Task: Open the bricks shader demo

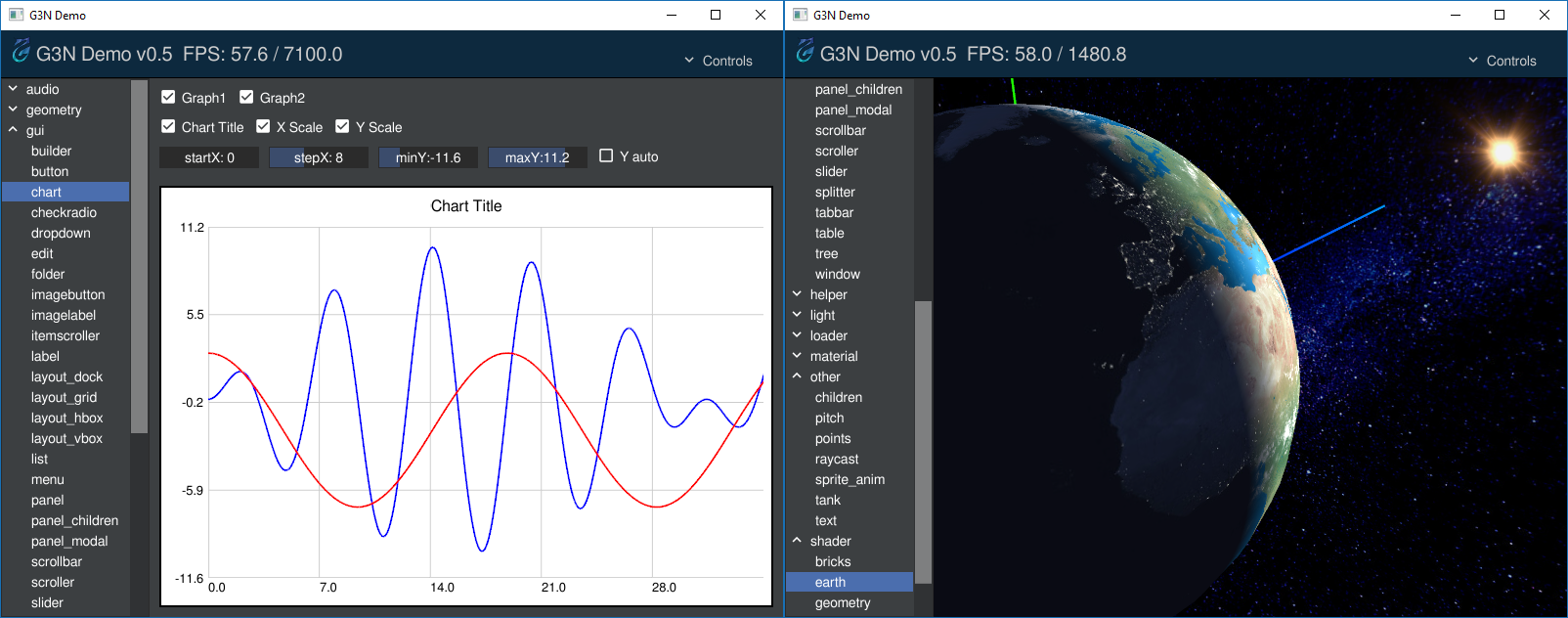Action: pyautogui.click(x=849, y=561)
